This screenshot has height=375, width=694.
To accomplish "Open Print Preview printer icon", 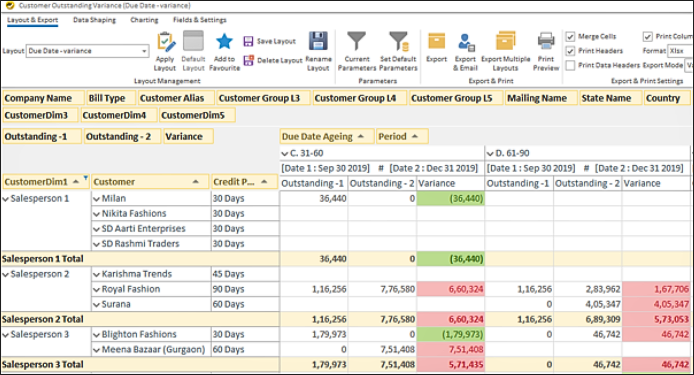I will click(546, 41).
